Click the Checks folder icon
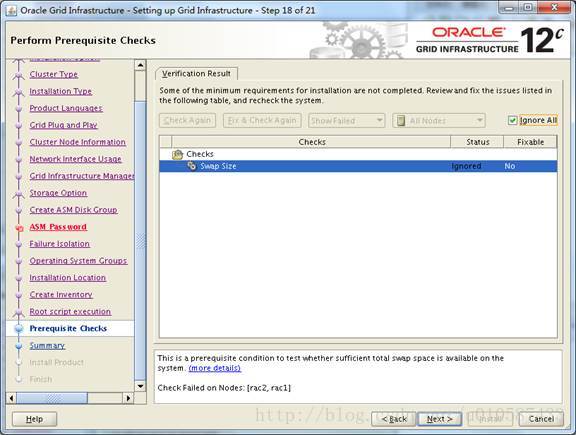 coord(177,154)
